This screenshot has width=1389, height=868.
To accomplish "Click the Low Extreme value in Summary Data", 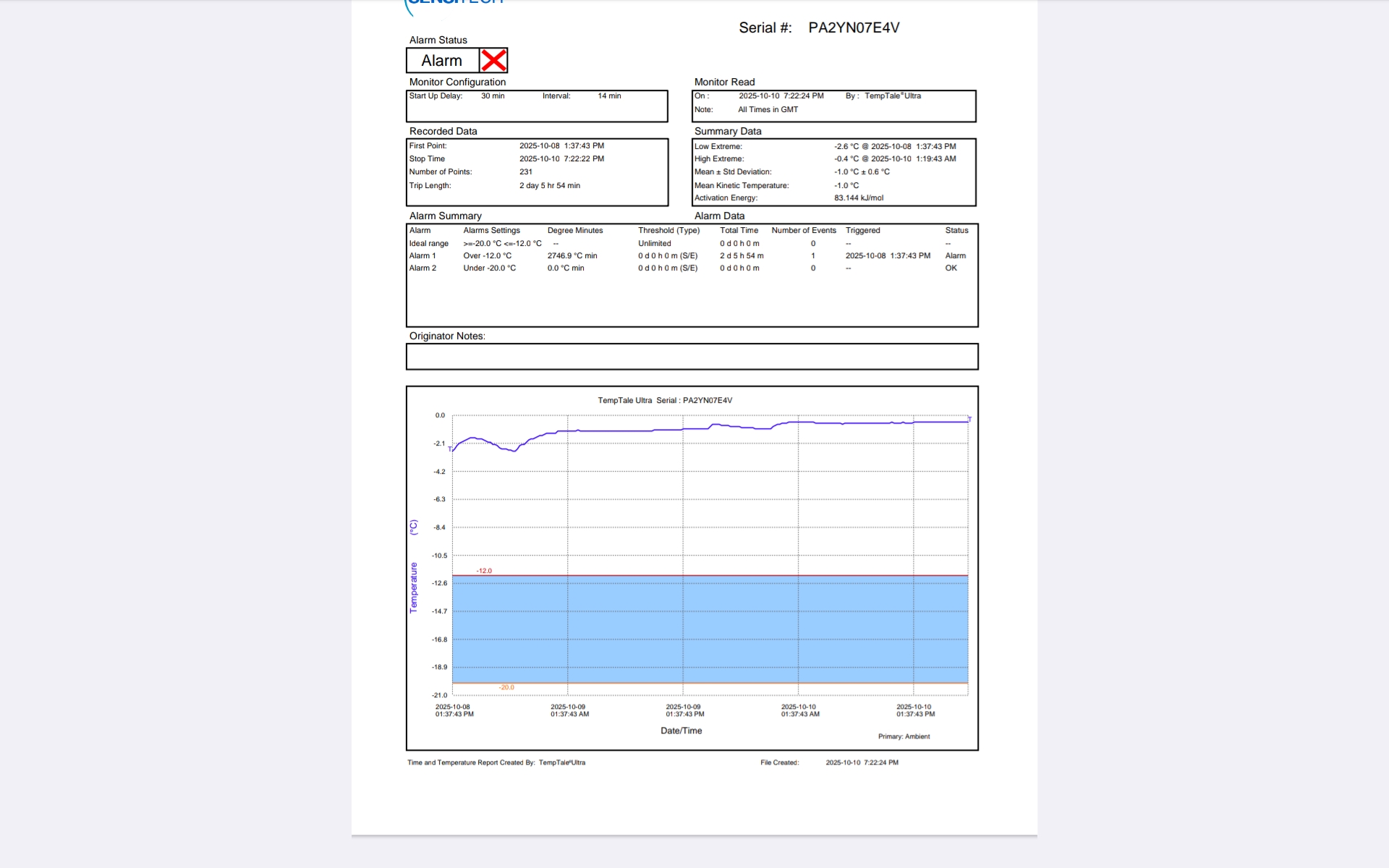I will (x=894, y=146).
